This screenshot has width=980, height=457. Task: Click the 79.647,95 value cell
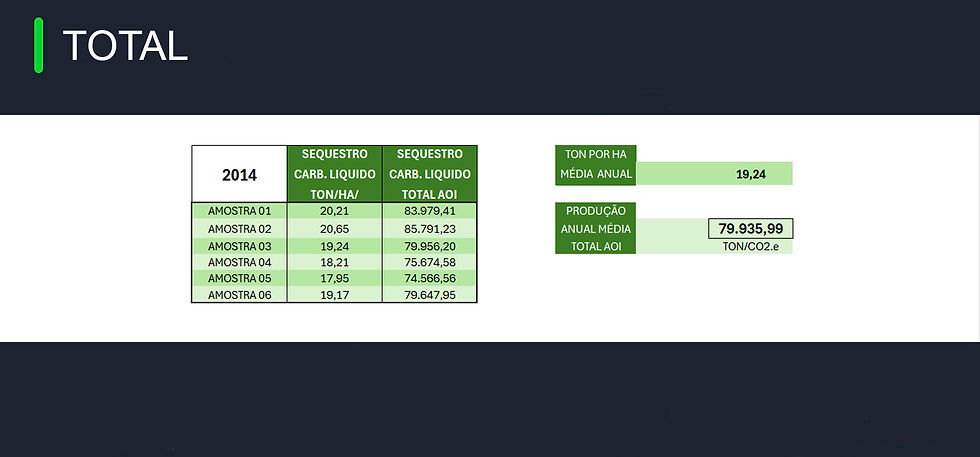pos(430,294)
